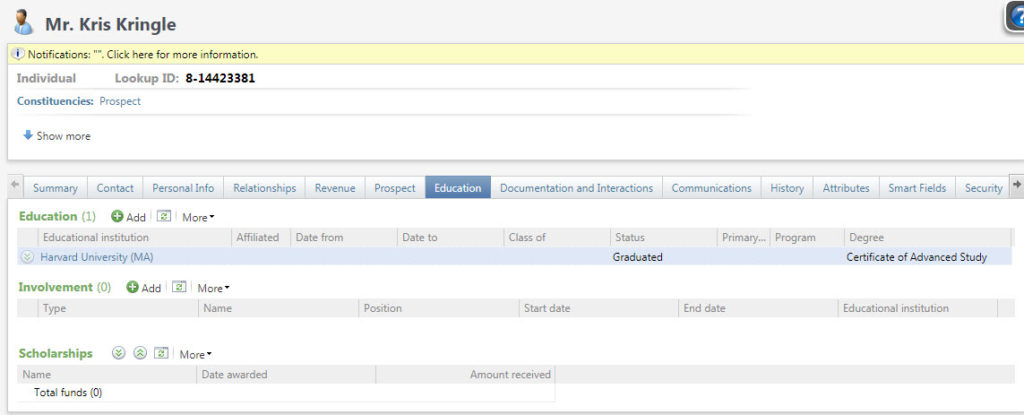
Task: Click the Add icon in Education section
Action: point(118,217)
